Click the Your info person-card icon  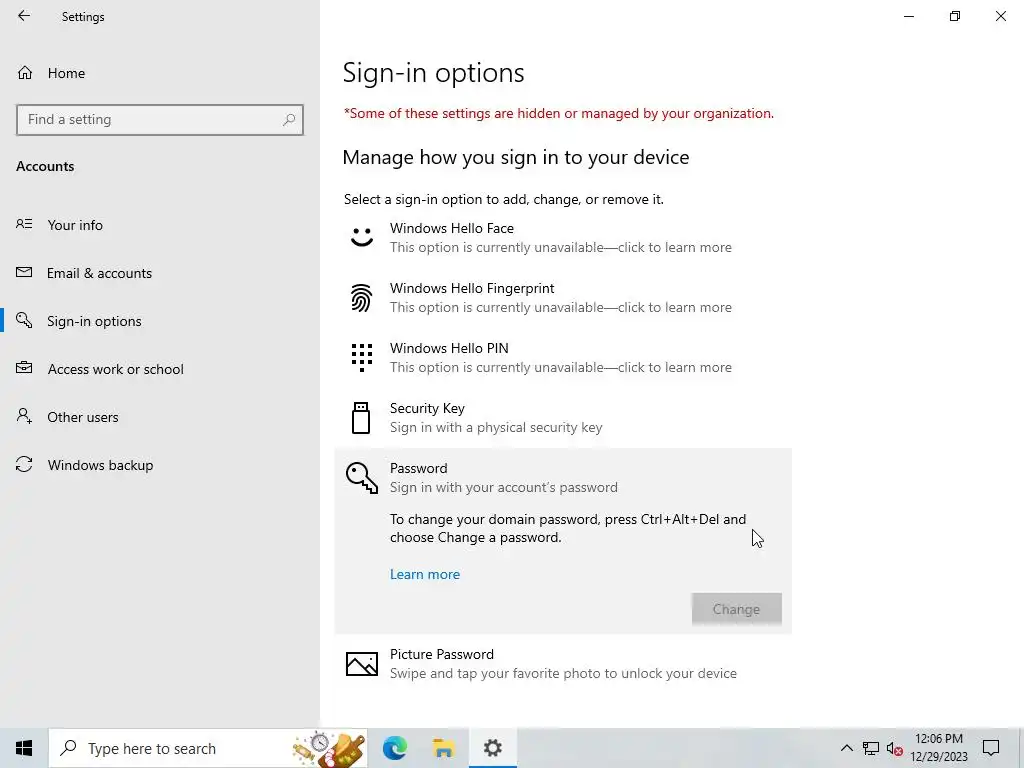pos(24,224)
